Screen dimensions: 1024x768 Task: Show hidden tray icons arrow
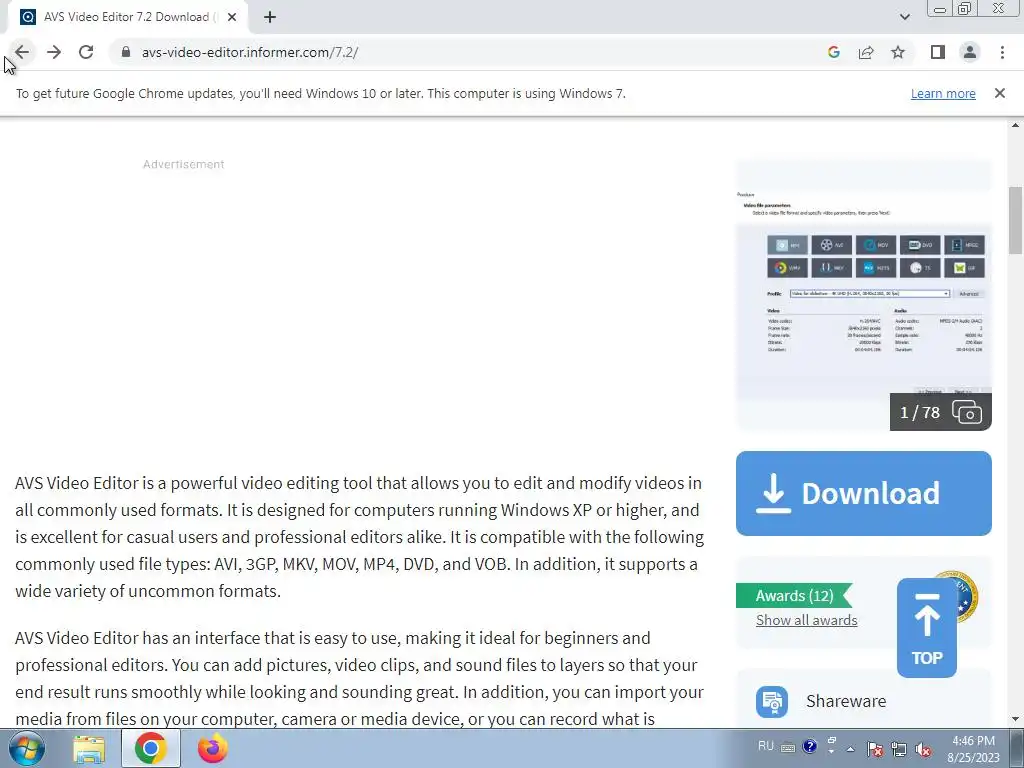pos(850,749)
